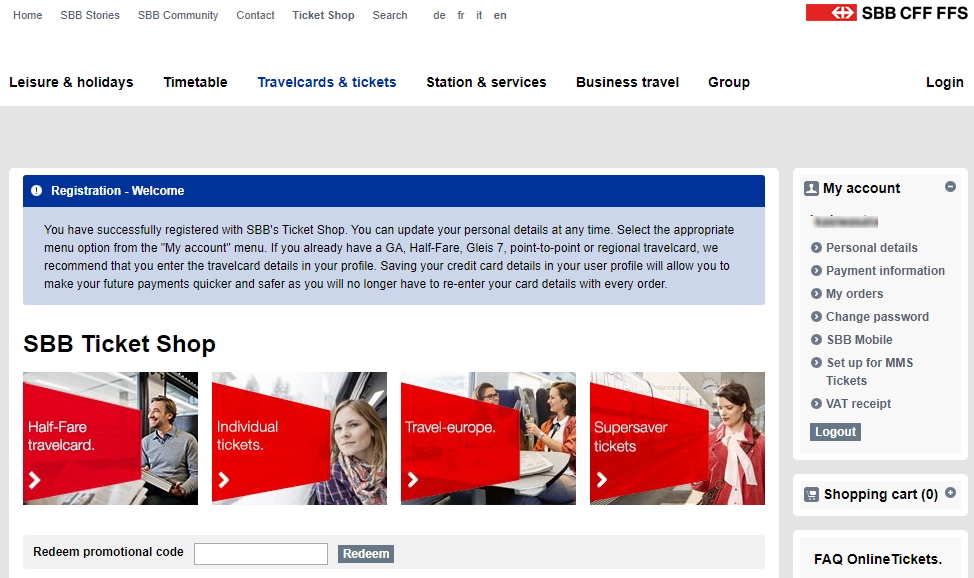This screenshot has width=974, height=578.
Task: Open SBB Mobile settings
Action: [859, 339]
